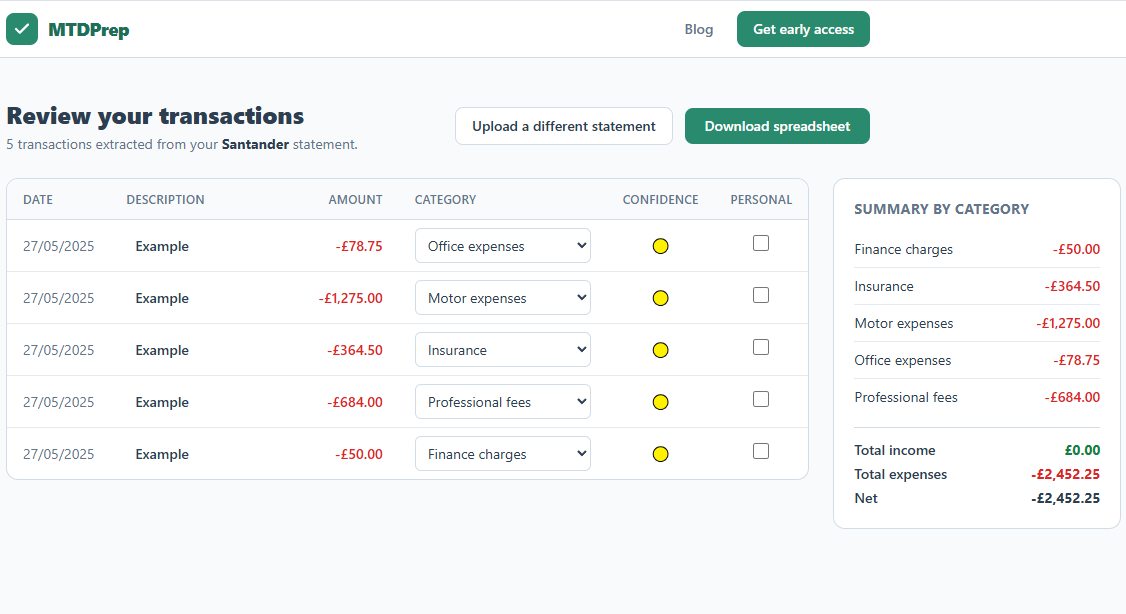Open the Insurance category dropdown
This screenshot has height=614, width=1126.
point(503,350)
